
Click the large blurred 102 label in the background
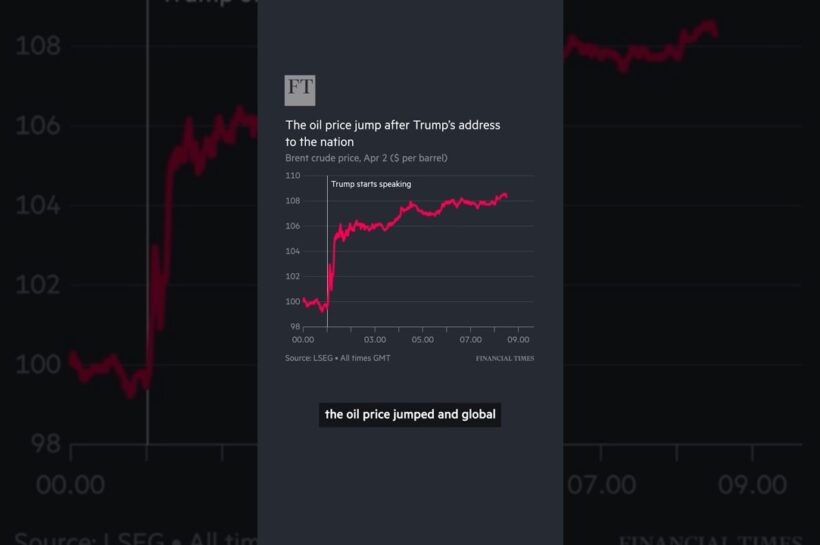pos(37,285)
